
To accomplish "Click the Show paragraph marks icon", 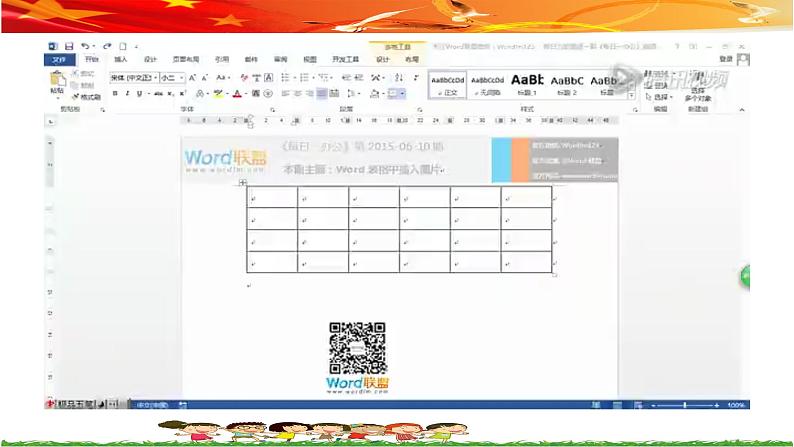I will pyautogui.click(x=416, y=77).
